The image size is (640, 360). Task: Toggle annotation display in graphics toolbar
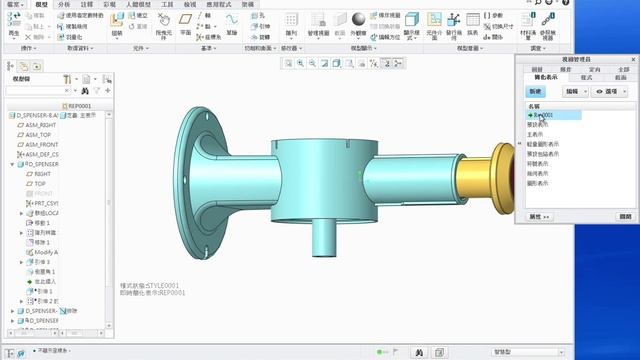[386, 63]
